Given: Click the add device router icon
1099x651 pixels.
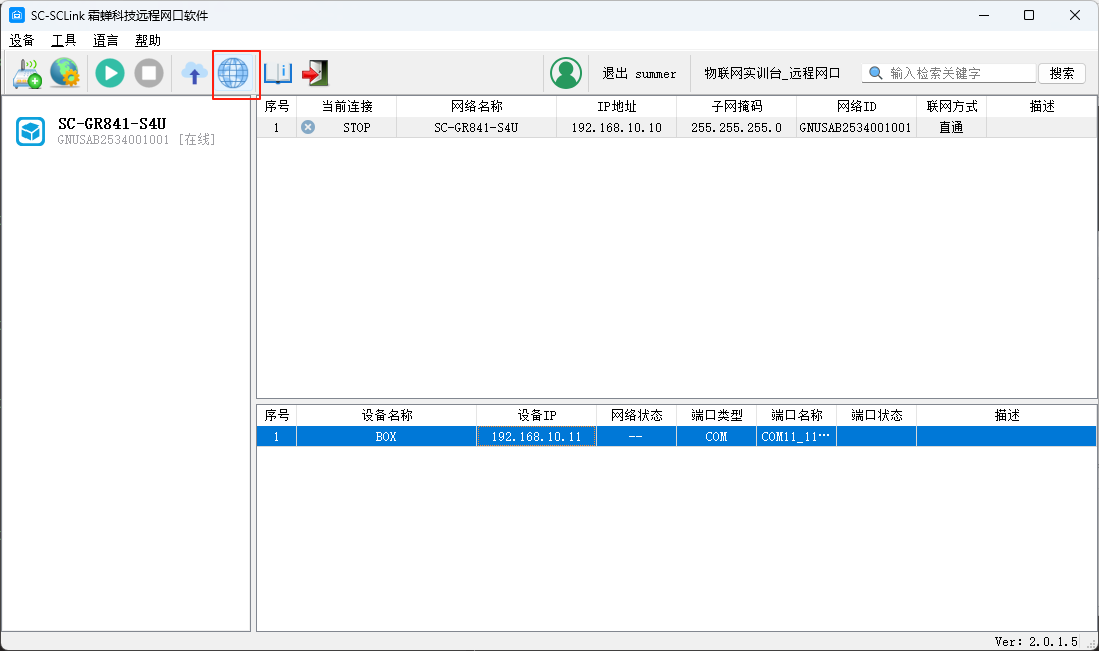Looking at the screenshot, I should pyautogui.click(x=27, y=73).
